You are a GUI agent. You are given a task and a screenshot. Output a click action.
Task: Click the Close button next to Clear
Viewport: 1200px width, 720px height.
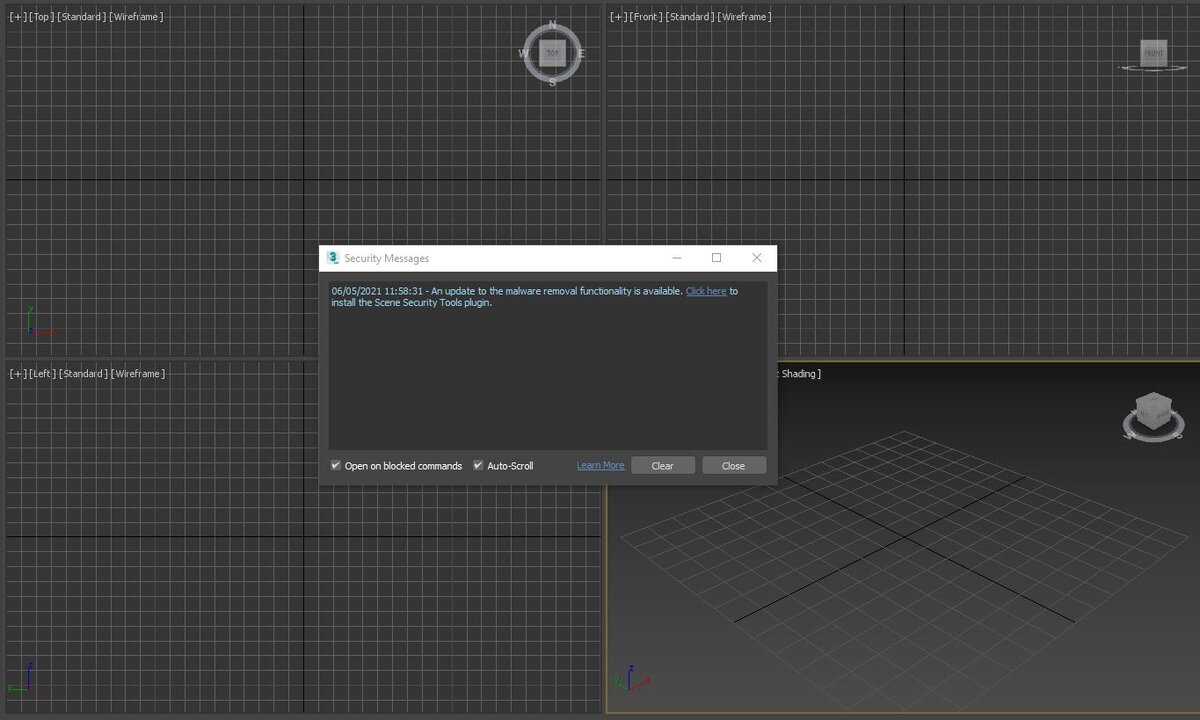(734, 465)
